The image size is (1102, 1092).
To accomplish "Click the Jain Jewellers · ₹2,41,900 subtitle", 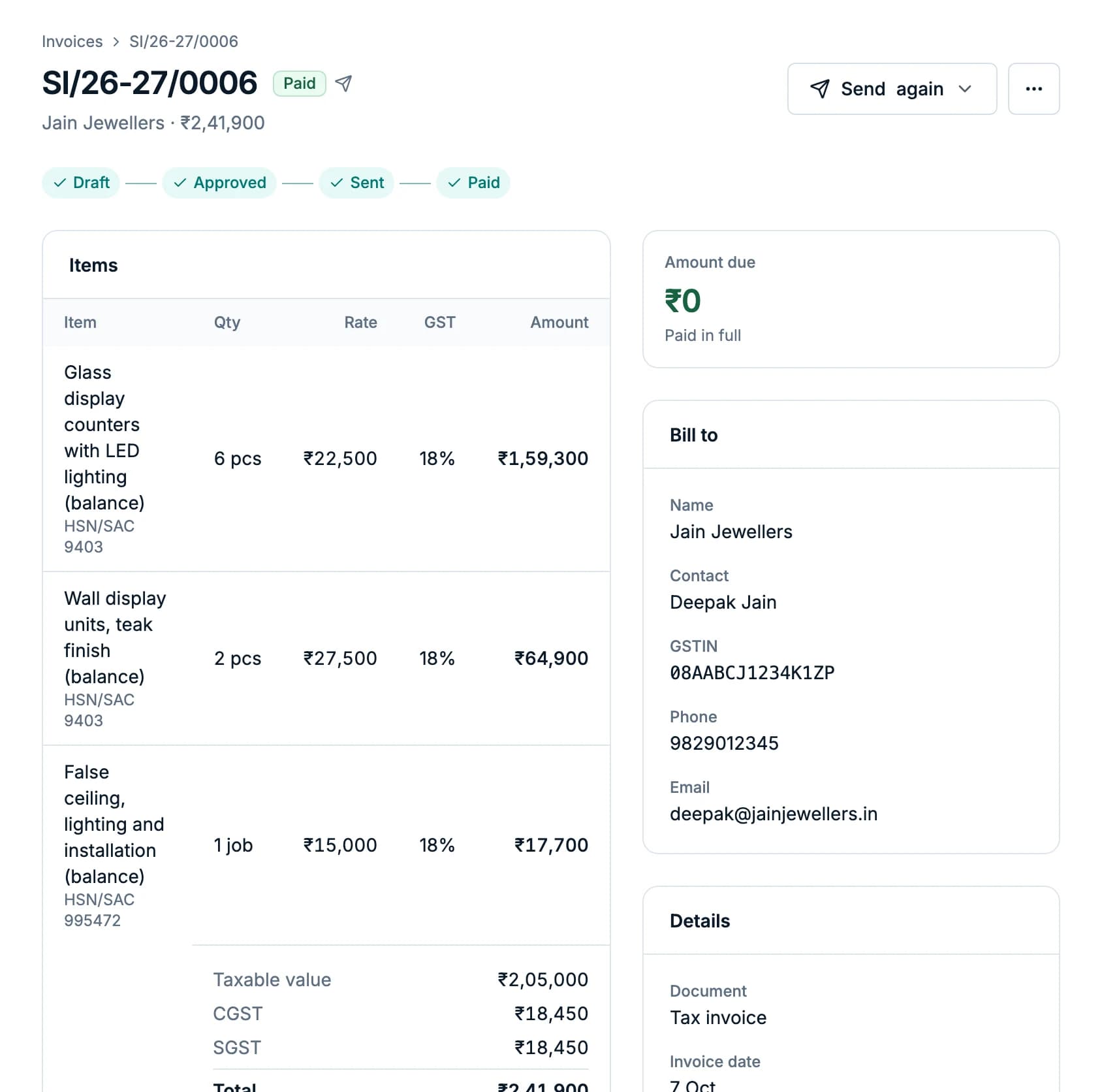I will 153,123.
